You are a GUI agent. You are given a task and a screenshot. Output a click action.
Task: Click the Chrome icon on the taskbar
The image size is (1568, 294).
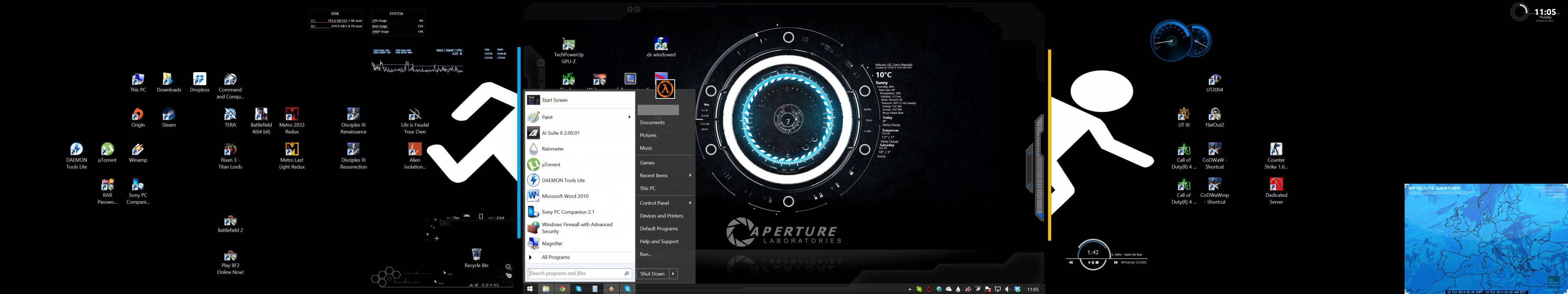point(563,289)
